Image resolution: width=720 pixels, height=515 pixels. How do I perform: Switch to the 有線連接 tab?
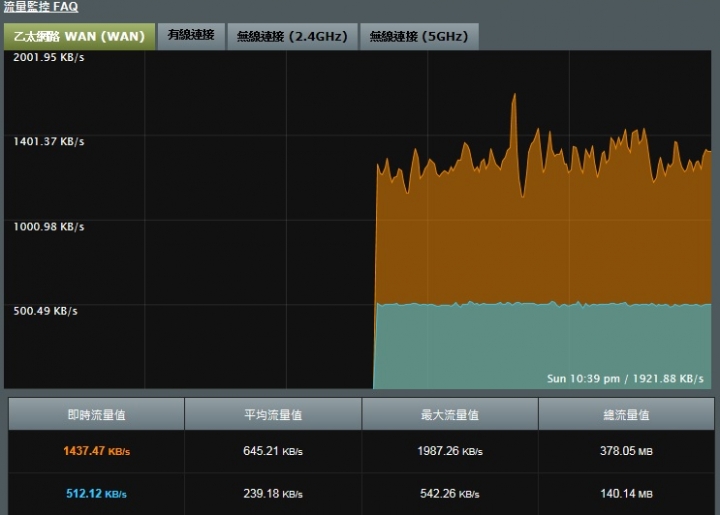pos(191,36)
